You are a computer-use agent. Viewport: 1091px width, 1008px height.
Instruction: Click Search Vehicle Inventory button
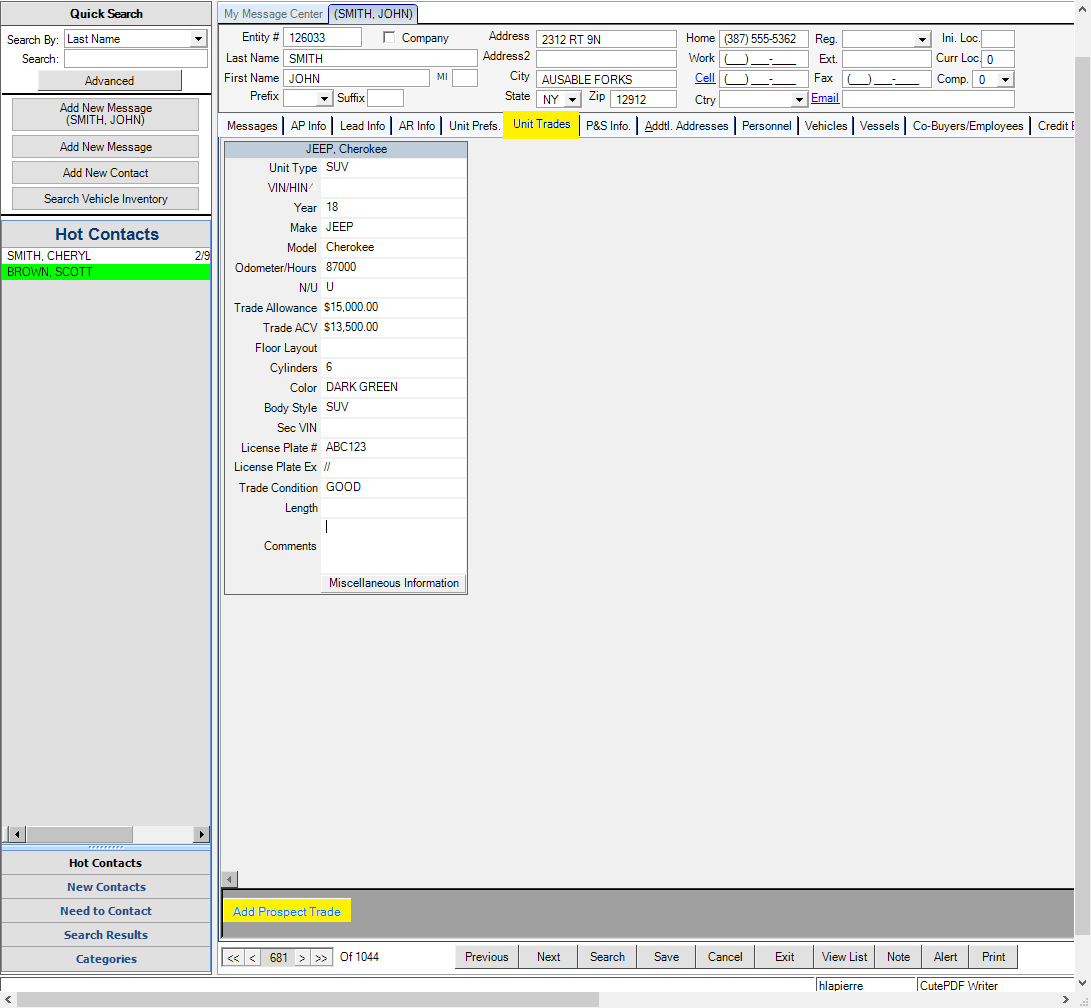point(106,199)
